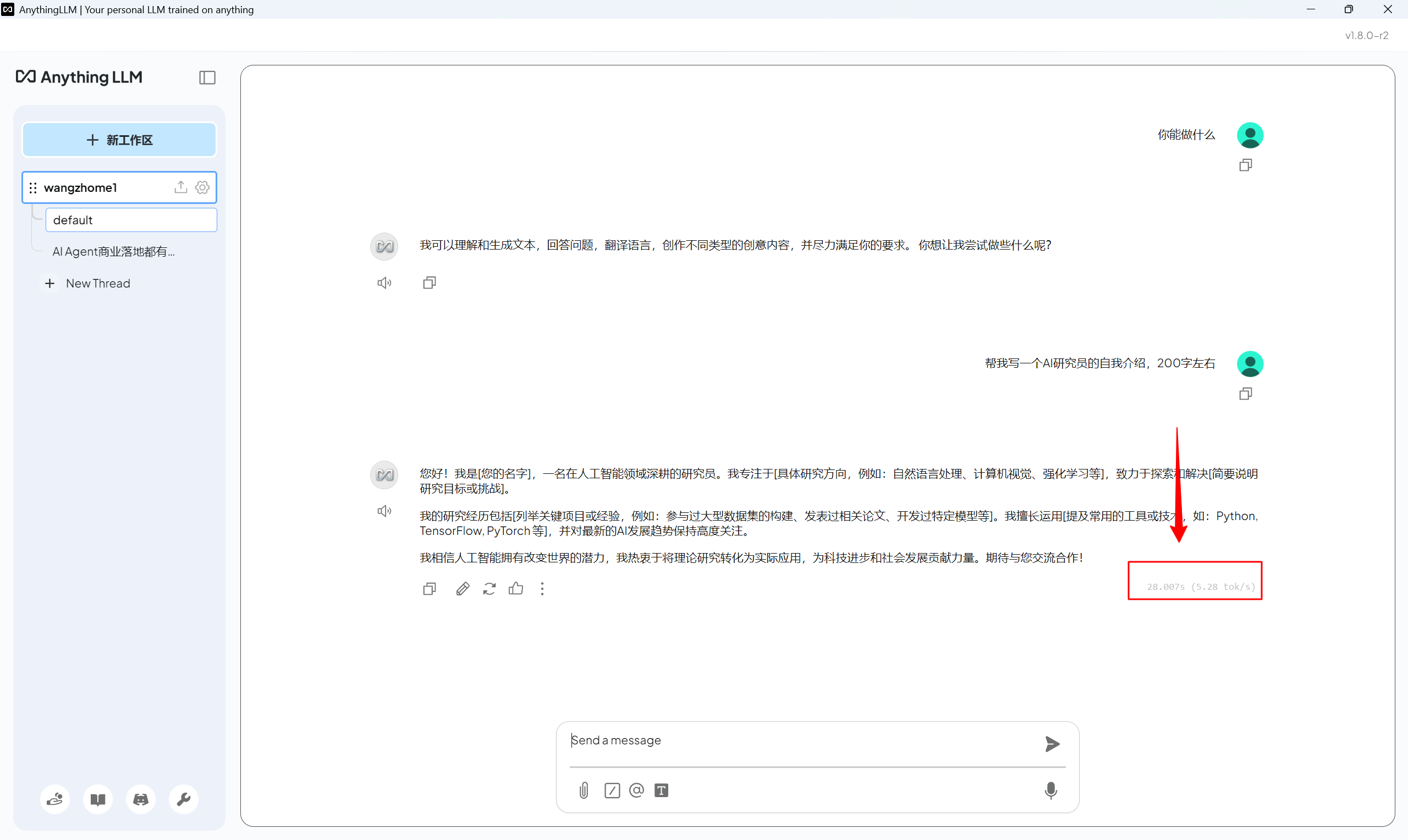Click the 新工作区 new workspace button
This screenshot has width=1408, height=840.
(x=119, y=140)
